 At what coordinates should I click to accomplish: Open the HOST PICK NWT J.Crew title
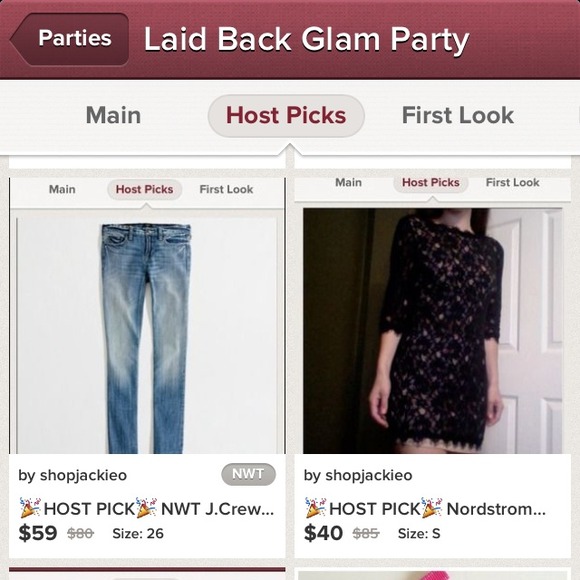point(147,508)
